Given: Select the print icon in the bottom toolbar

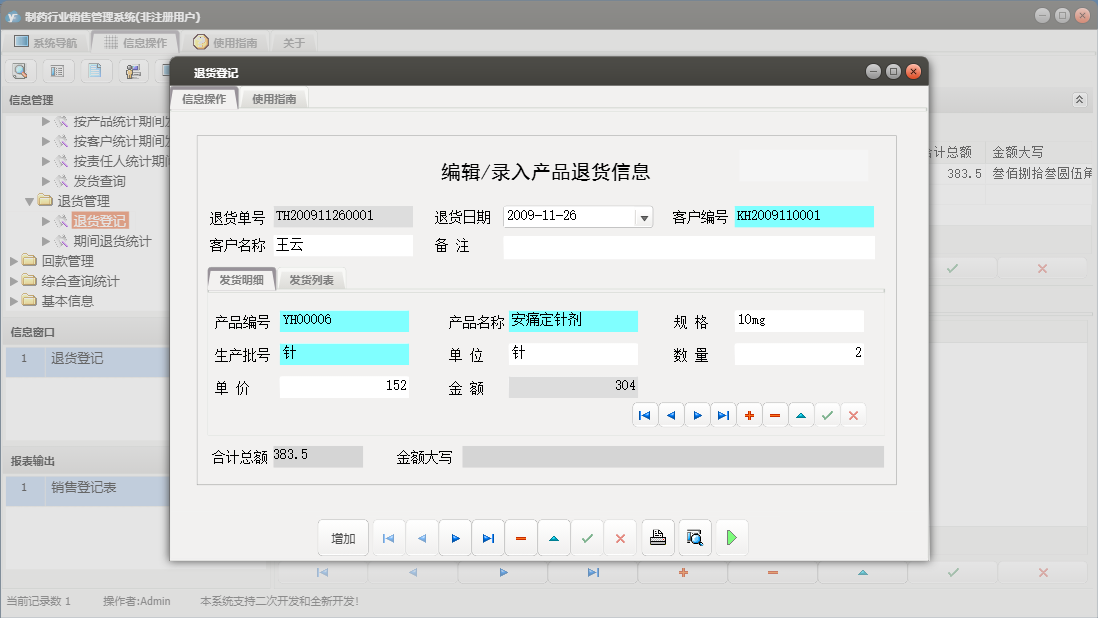Looking at the screenshot, I should pyautogui.click(x=657, y=537).
